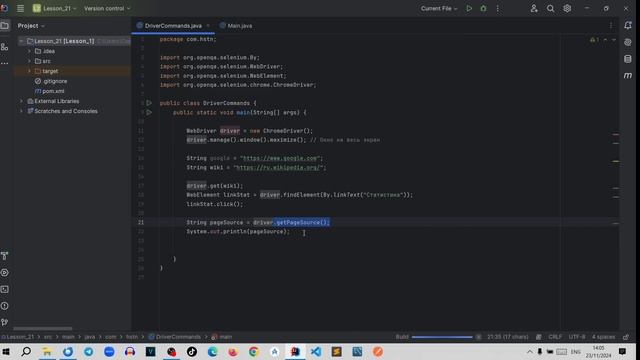Viewport: 640px width, 360px height.
Task: Click the warnings indicator in editor corner
Action: [x=594, y=40]
